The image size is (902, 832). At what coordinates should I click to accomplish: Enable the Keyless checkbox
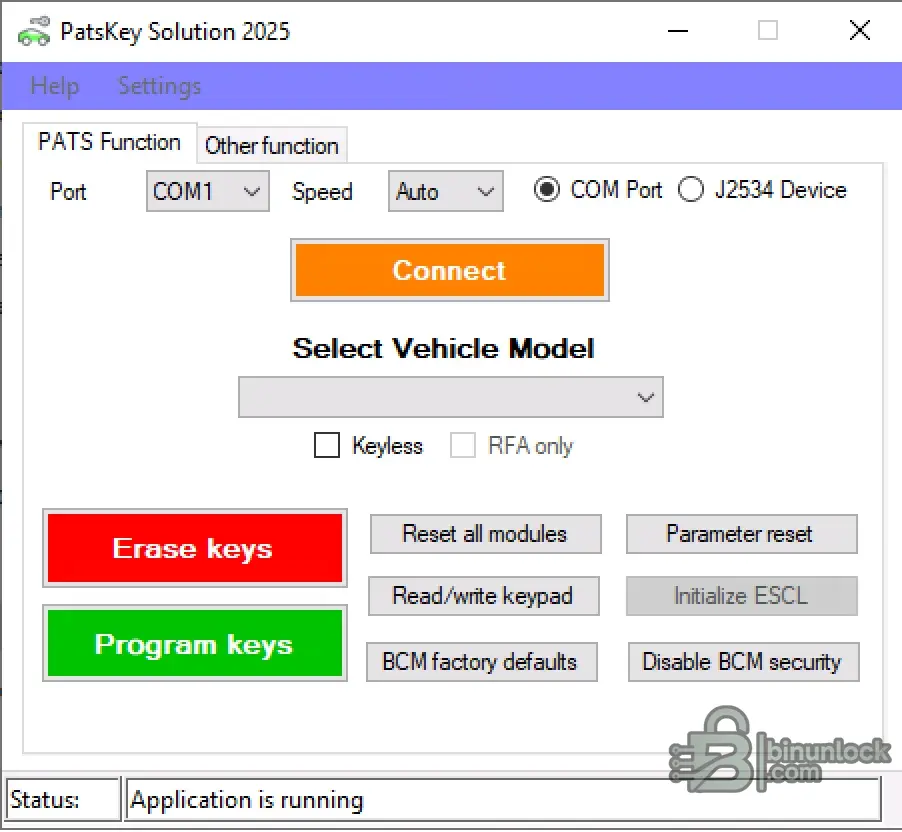(327, 446)
